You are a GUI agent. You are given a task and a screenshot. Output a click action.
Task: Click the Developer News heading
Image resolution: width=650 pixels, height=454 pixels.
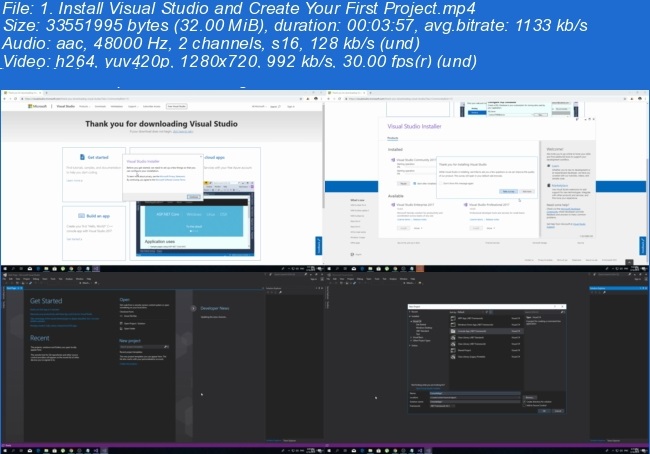pyautogui.click(x=215, y=308)
